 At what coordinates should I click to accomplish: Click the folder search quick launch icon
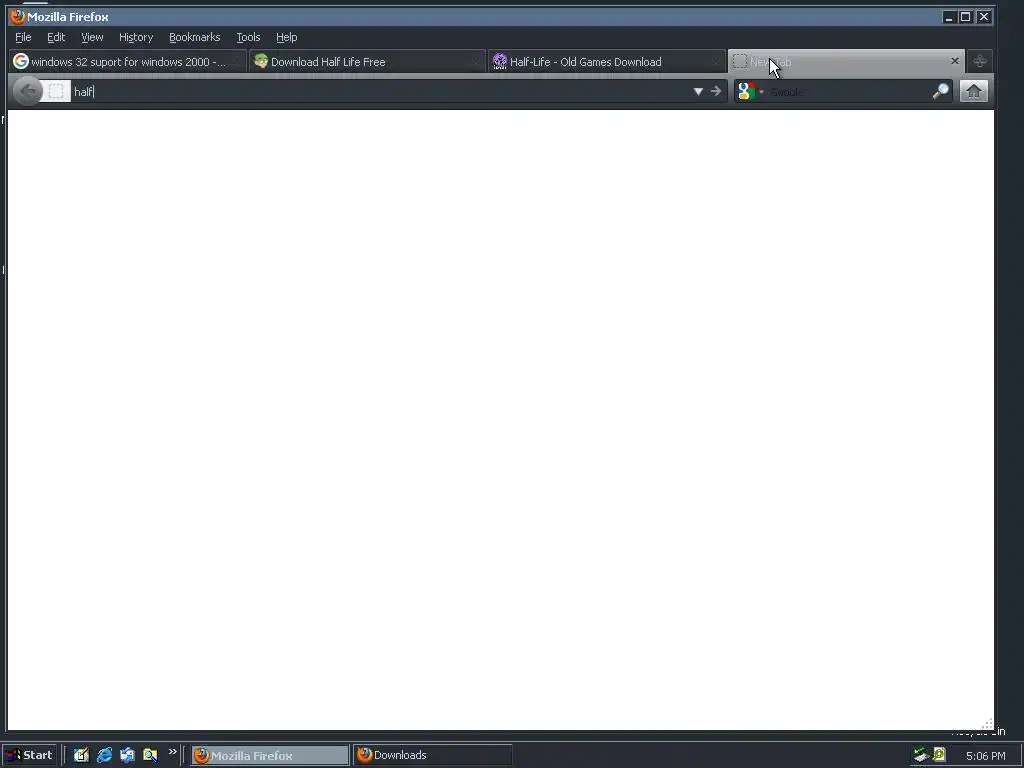point(150,755)
